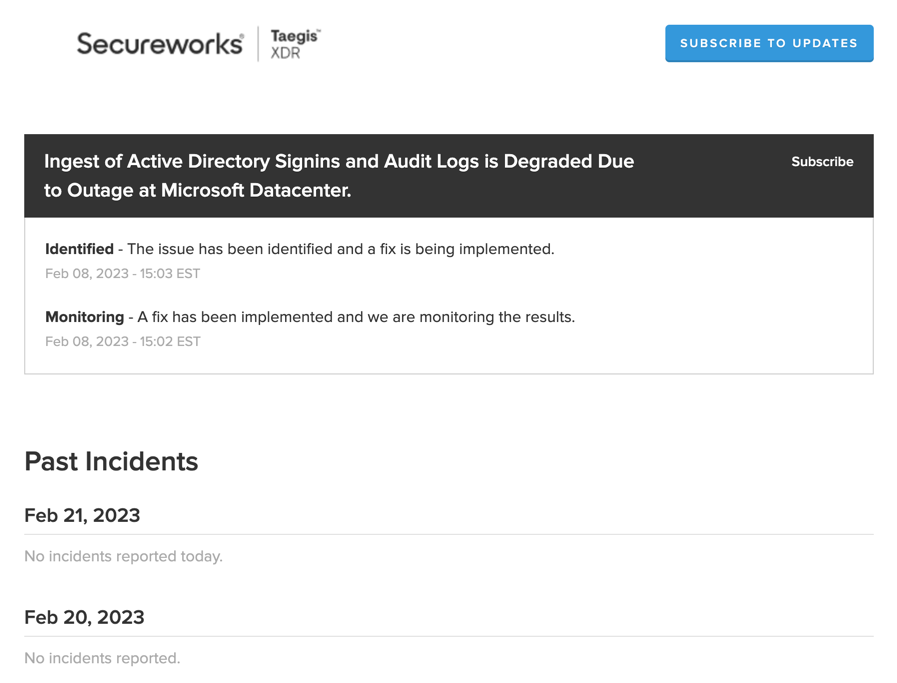The width and height of the screenshot is (897, 683).
Task: Open the Active Directory ingest incident title
Action: coord(339,176)
